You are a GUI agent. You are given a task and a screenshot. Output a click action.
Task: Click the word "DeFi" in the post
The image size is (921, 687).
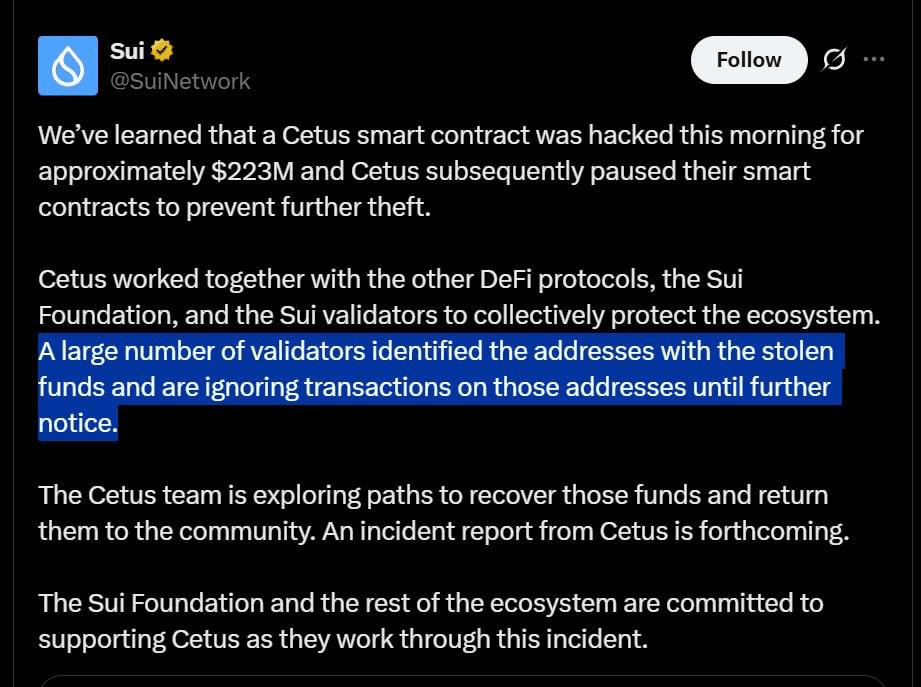tap(505, 279)
